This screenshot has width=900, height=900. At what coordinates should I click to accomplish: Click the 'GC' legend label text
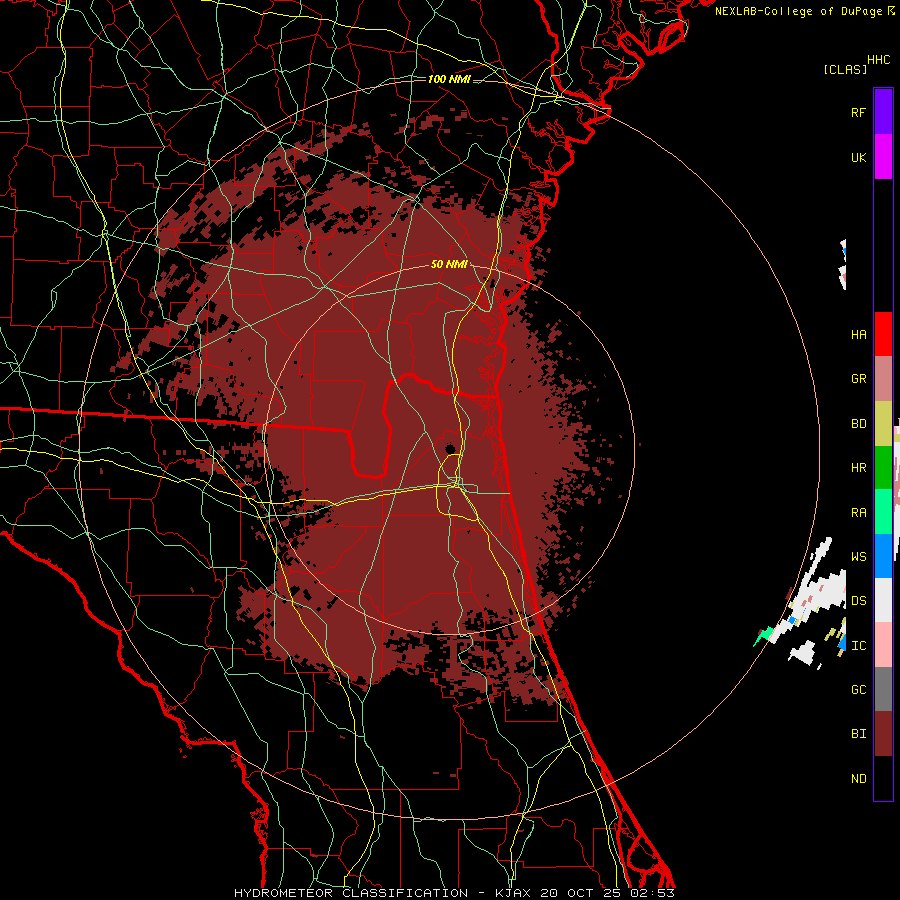pos(858,689)
